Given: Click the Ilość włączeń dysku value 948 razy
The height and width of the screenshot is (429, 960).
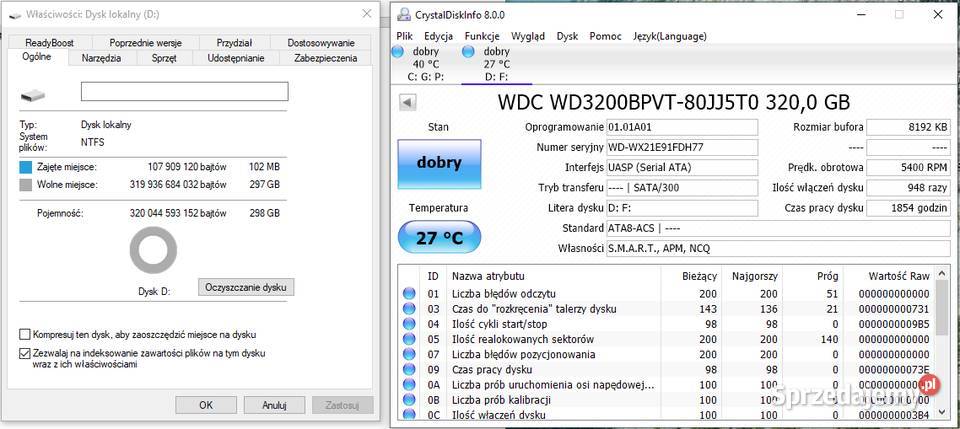Looking at the screenshot, I should 909,188.
